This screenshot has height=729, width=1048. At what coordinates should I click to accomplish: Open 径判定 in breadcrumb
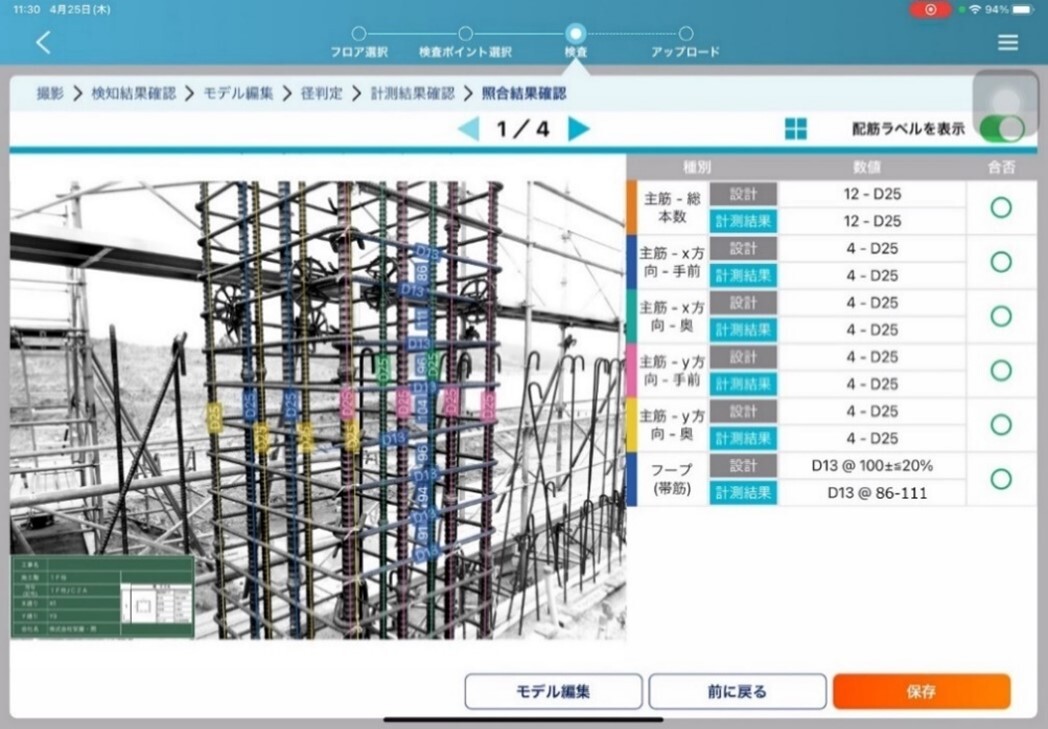(x=321, y=93)
